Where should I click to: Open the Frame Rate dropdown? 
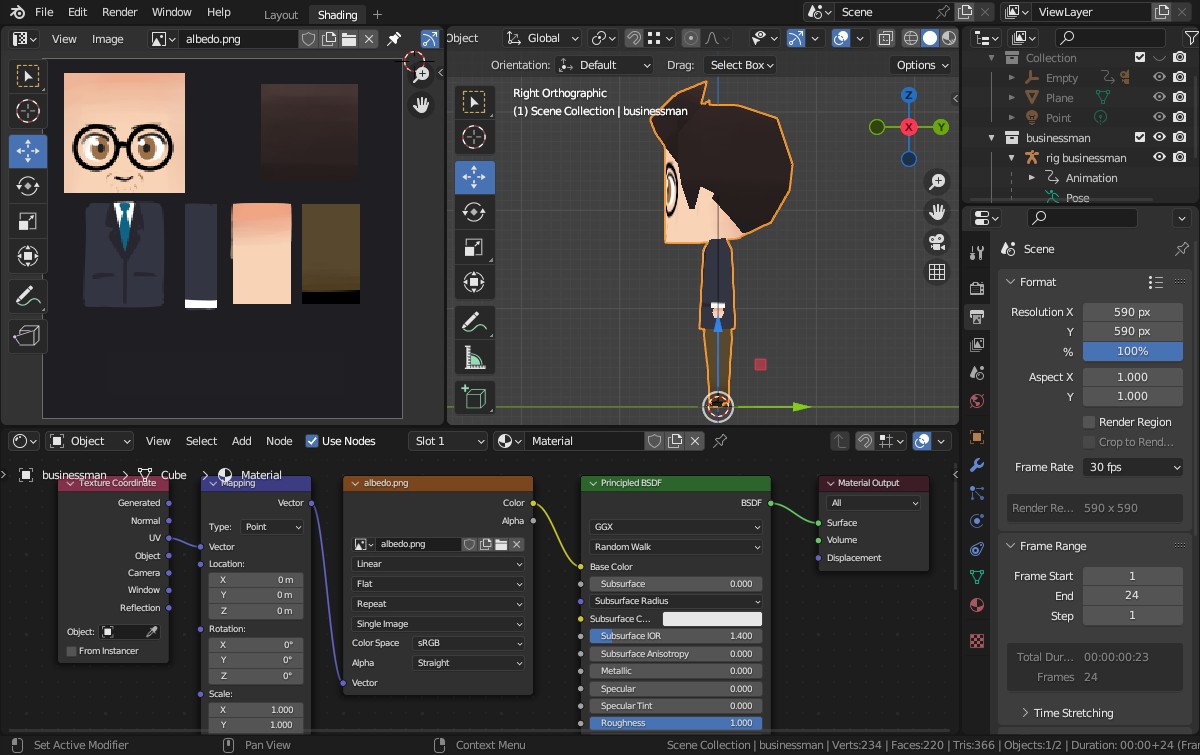click(x=1133, y=467)
